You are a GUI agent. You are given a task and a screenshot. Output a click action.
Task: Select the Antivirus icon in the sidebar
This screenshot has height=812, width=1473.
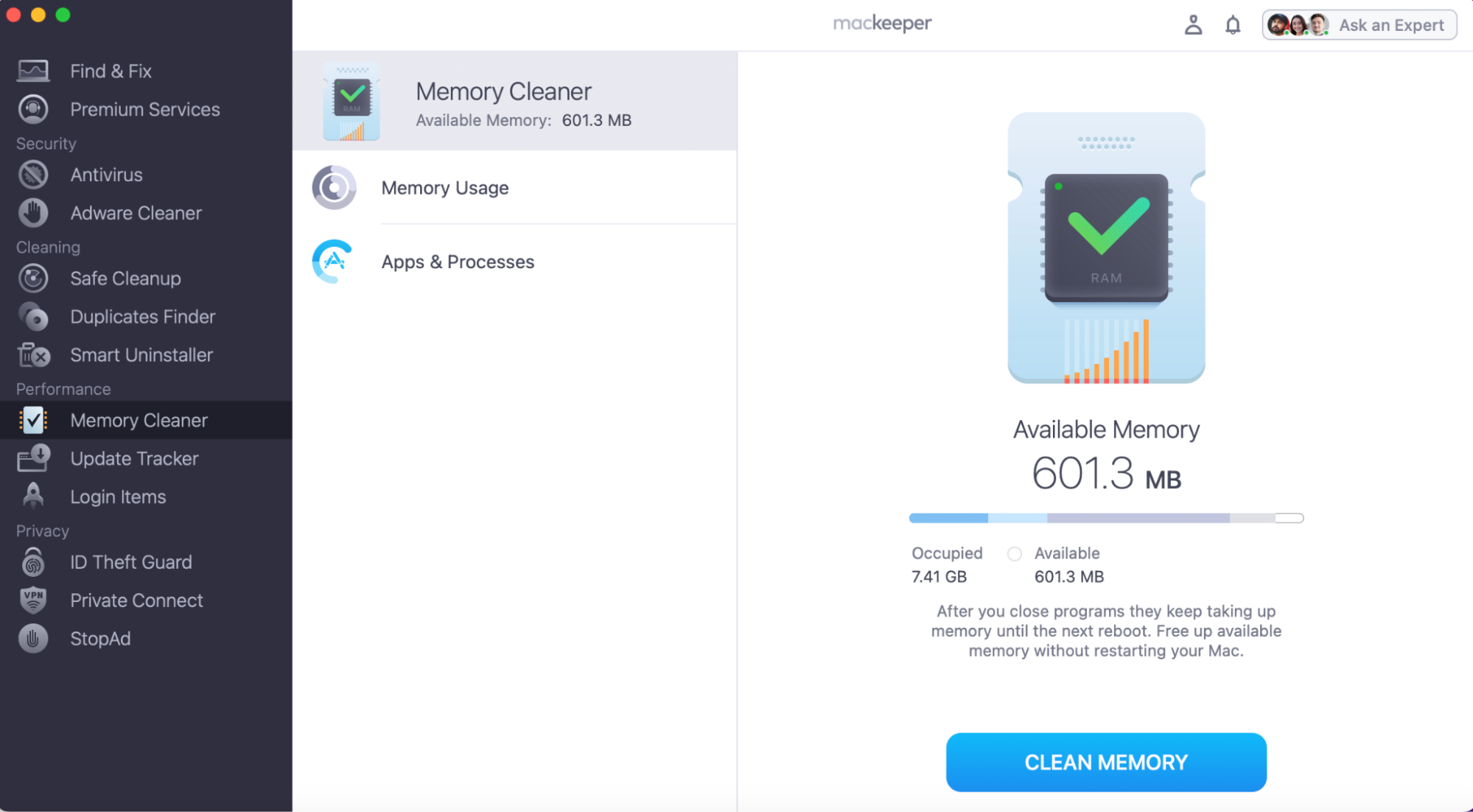[32, 175]
